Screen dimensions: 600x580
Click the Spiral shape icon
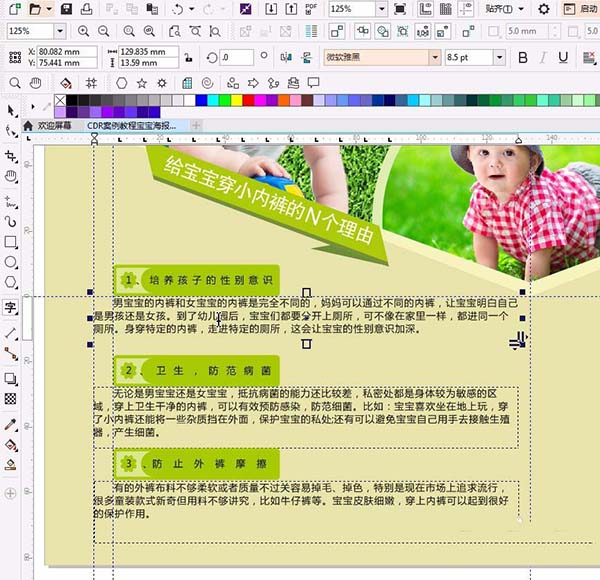click(207, 83)
